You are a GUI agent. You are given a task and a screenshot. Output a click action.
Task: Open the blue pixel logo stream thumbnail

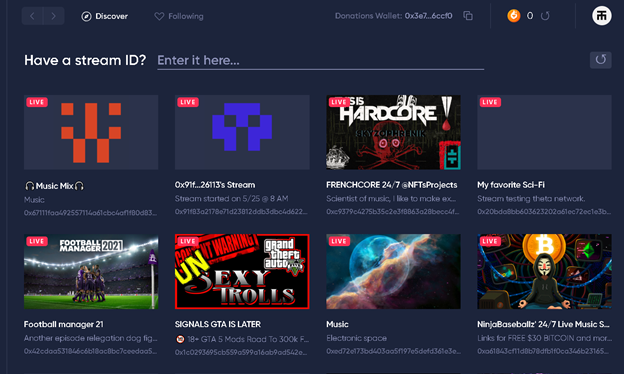click(x=242, y=132)
